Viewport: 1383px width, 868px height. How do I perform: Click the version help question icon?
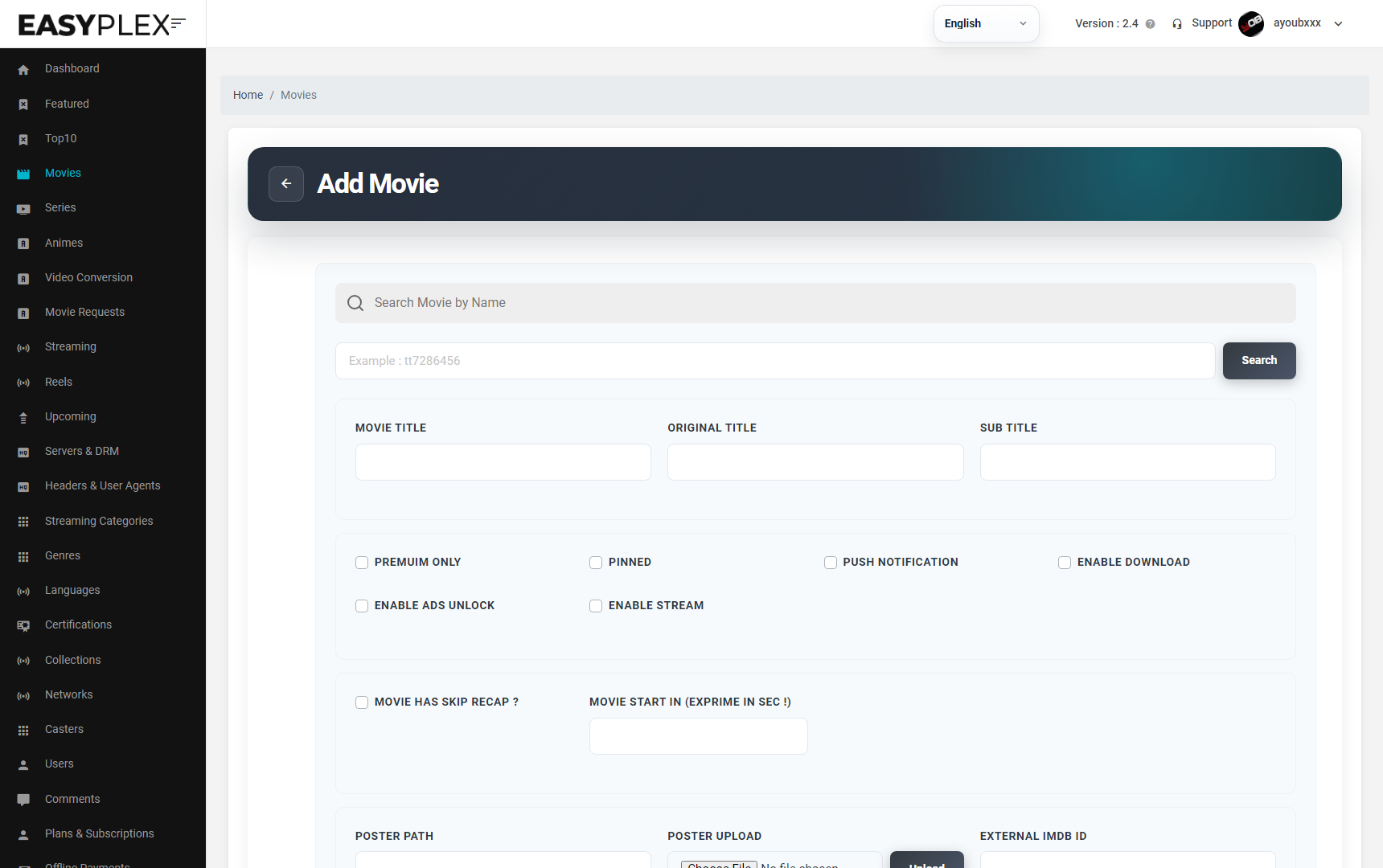coord(1150,24)
